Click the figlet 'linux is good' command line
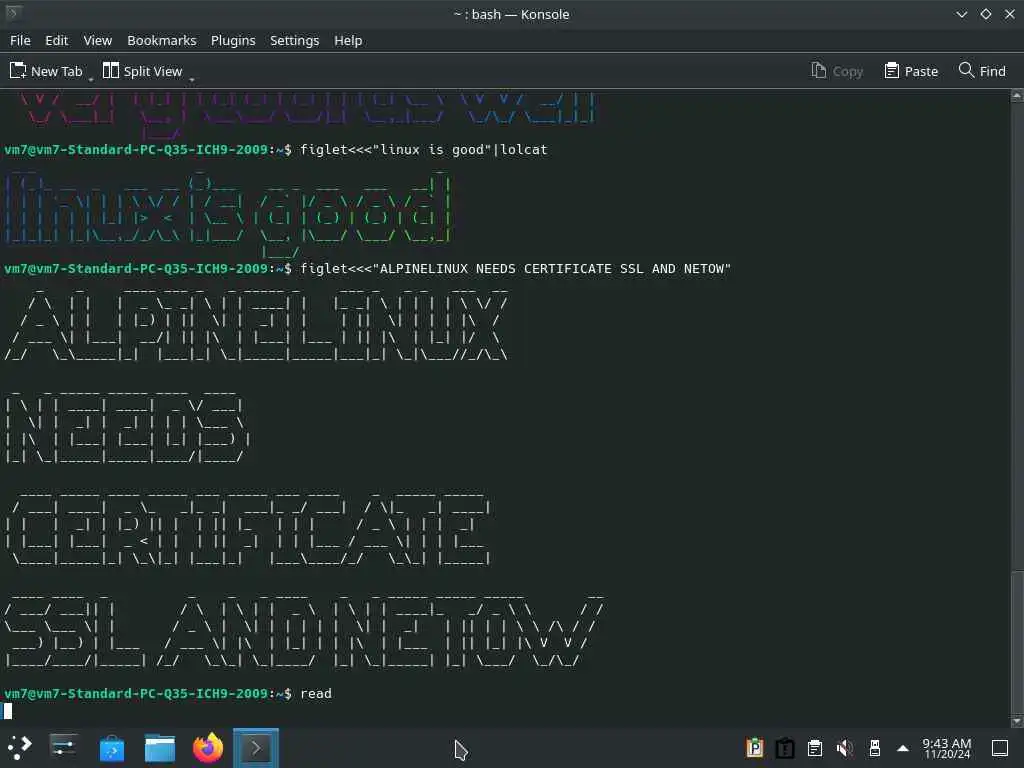1024x768 pixels. (424, 150)
